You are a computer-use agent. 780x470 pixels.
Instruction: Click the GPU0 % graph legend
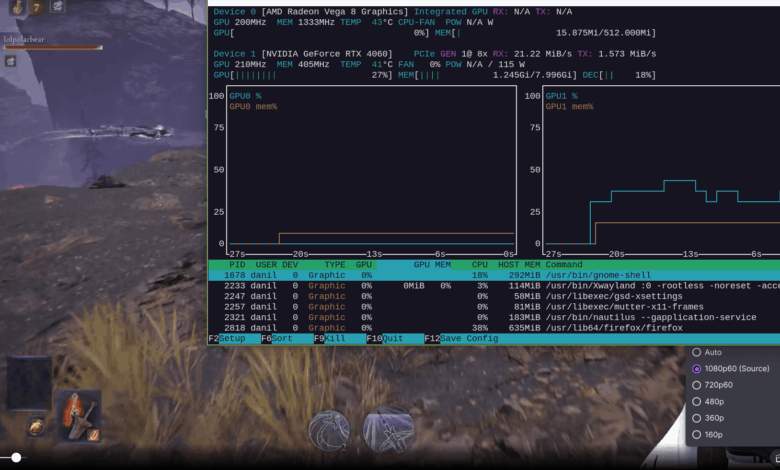pos(245,96)
